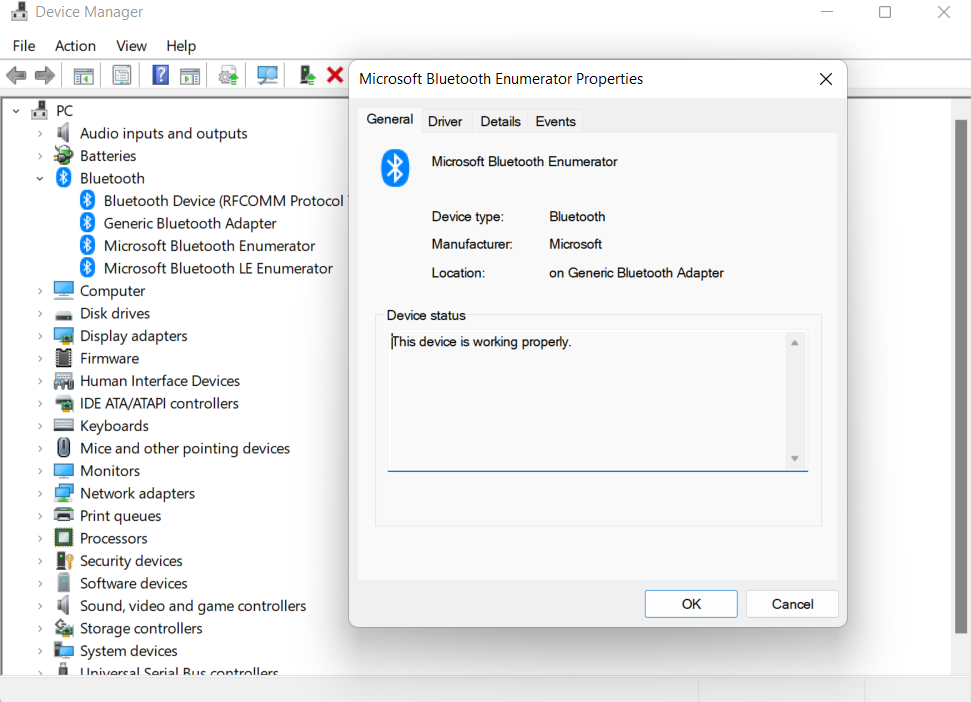Select Microsoft Bluetooth Enumerator in the tree
Image resolution: width=971 pixels, height=702 pixels.
point(209,246)
